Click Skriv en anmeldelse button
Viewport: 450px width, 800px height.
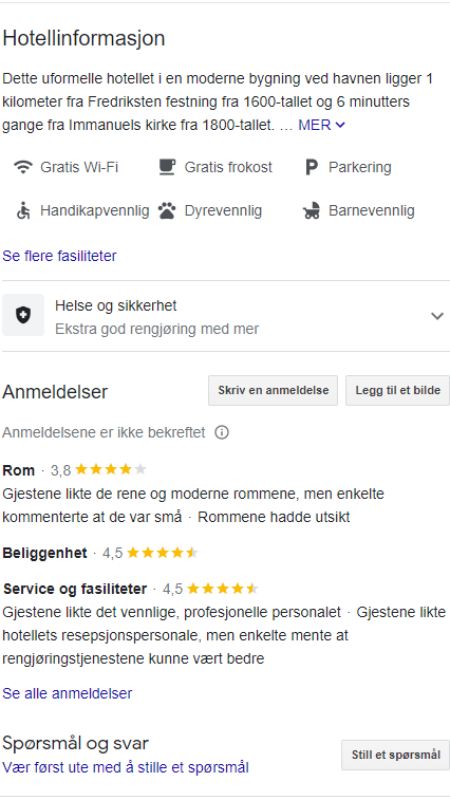tap(273, 391)
